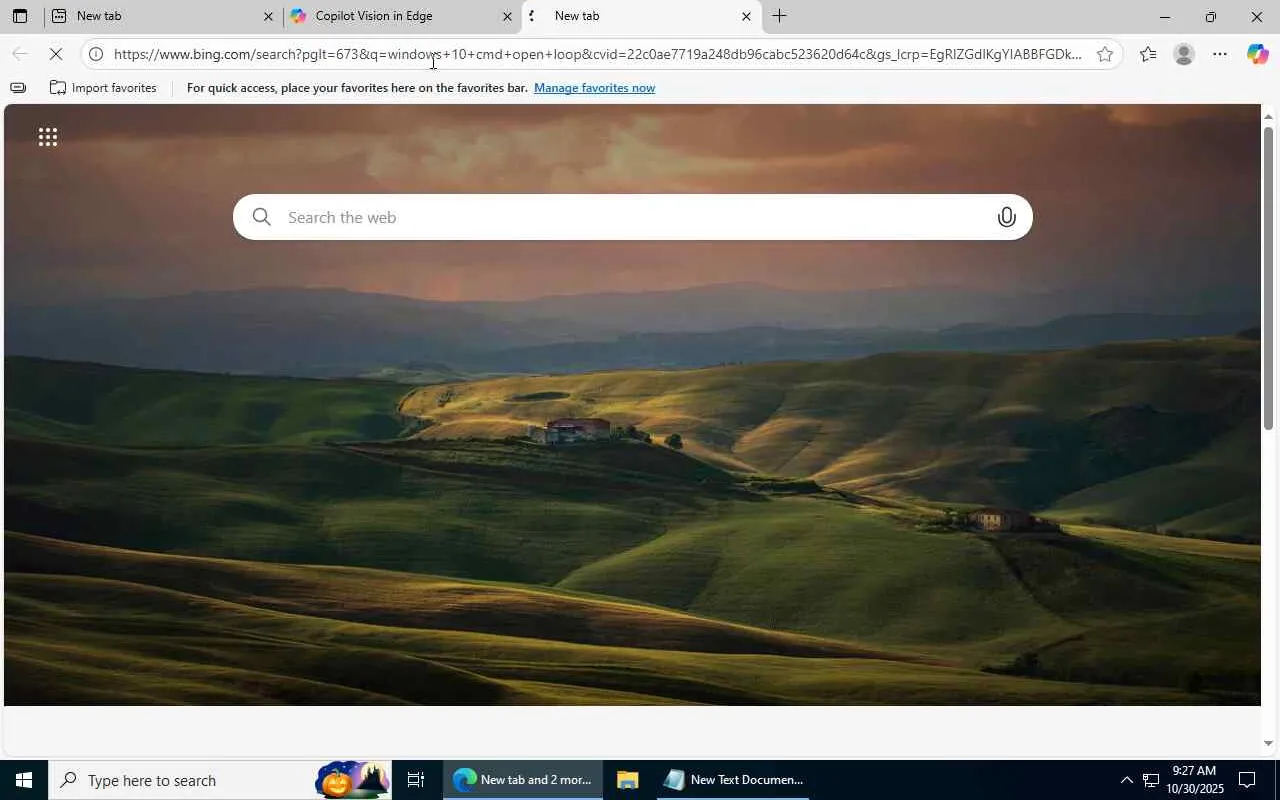This screenshot has width=1280, height=800.
Task: Click the scrollbar down arrow
Action: [1268, 743]
